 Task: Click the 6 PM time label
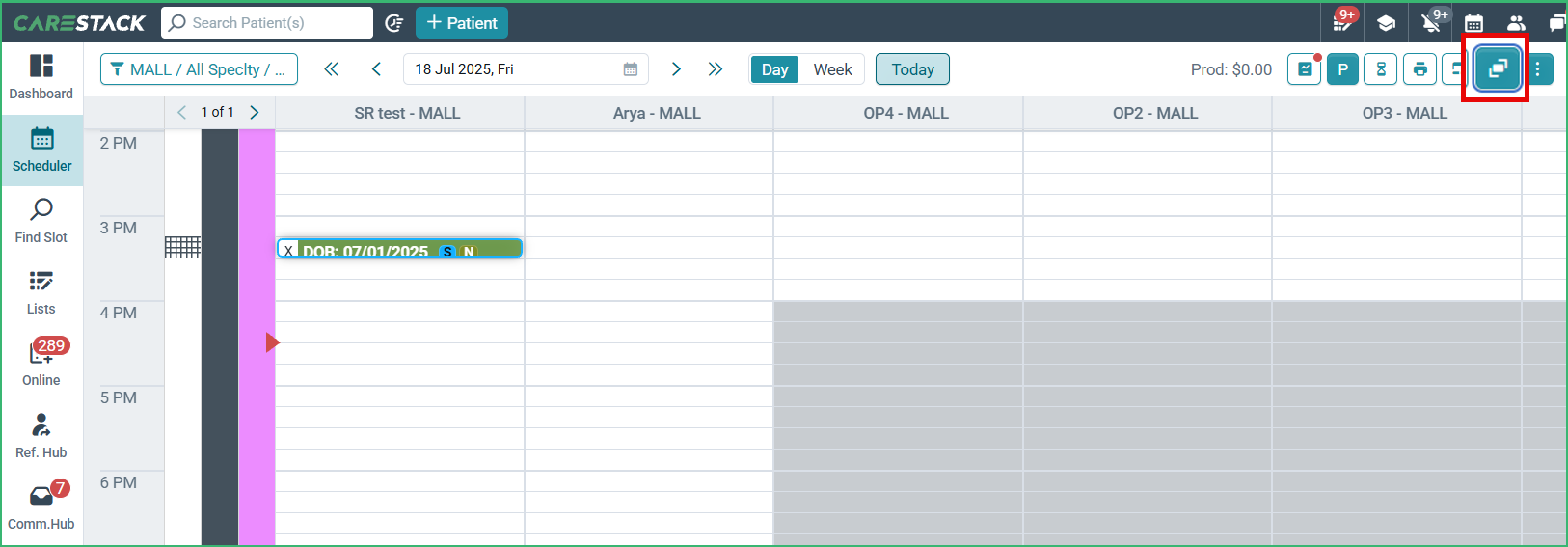coord(119,482)
